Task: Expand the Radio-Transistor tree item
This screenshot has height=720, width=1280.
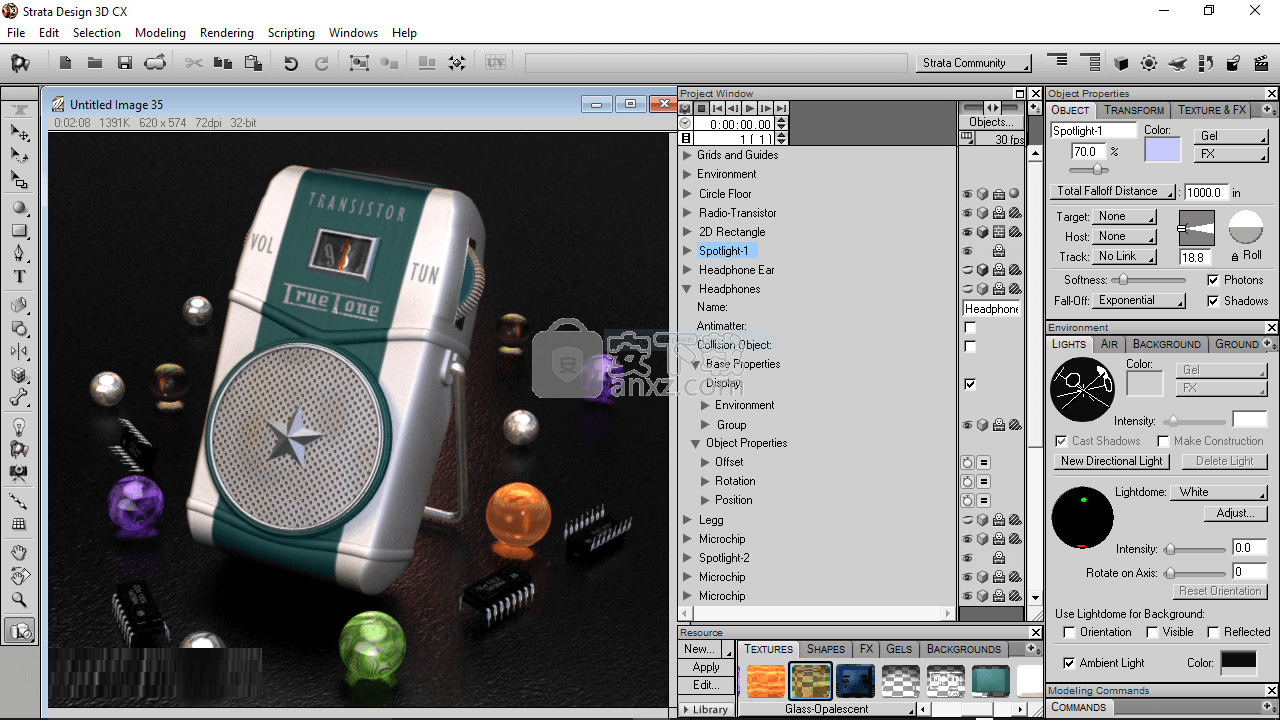Action: pos(687,213)
